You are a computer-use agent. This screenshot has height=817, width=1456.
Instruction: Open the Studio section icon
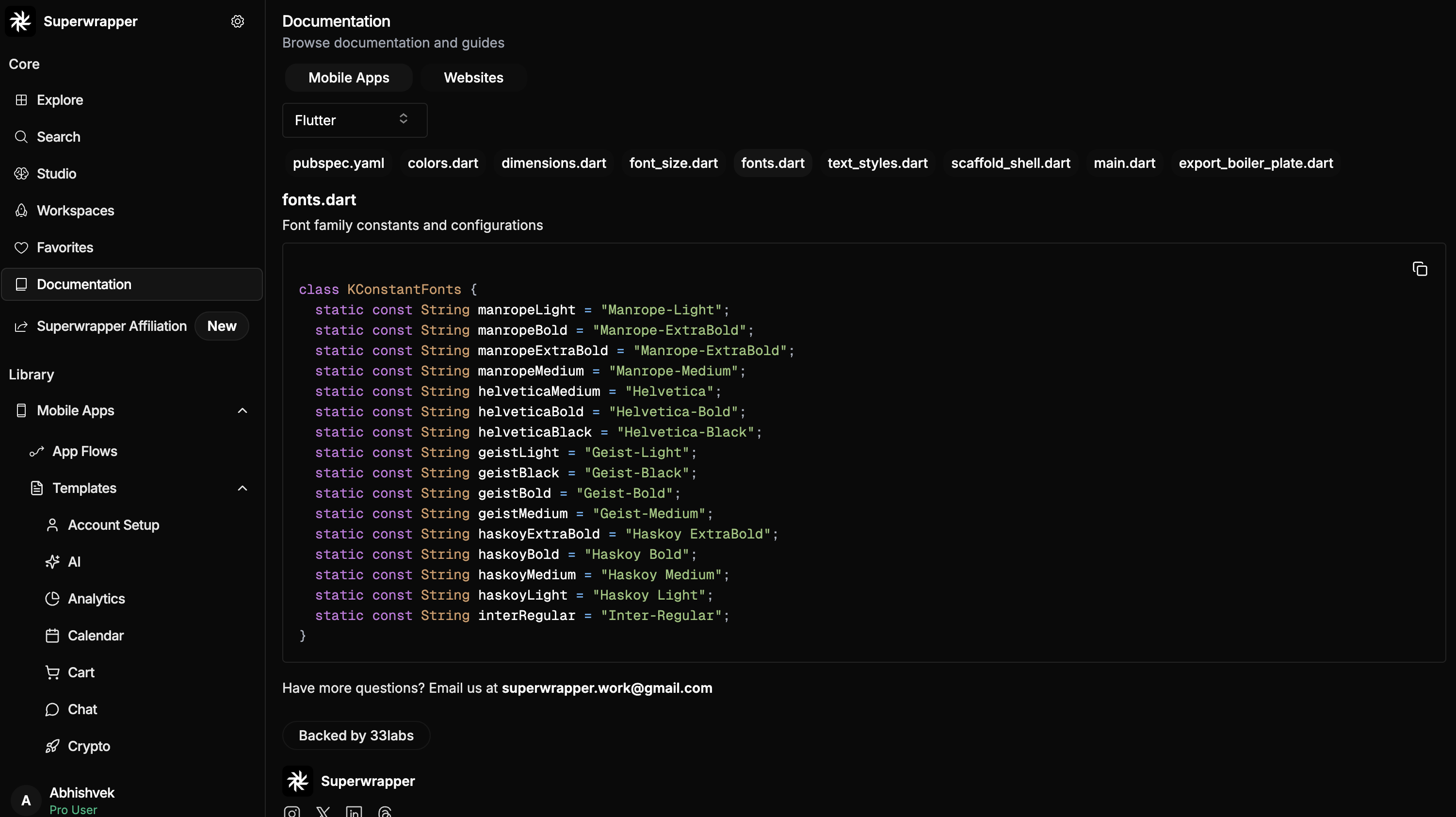tap(21, 174)
